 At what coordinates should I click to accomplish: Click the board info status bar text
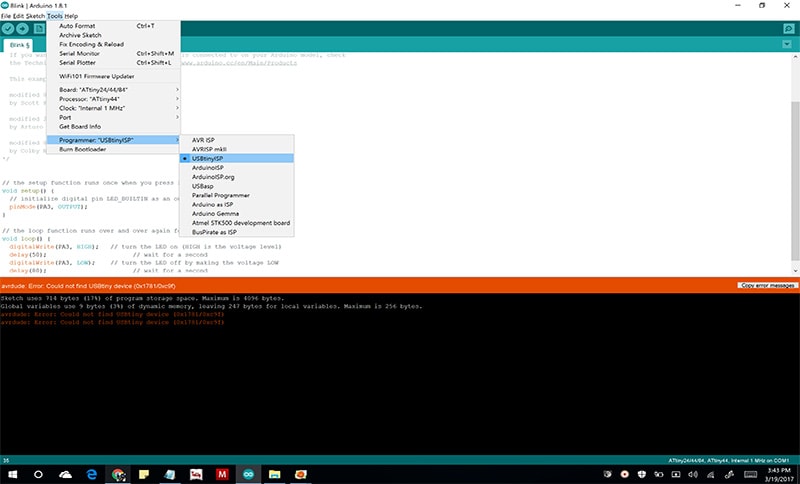coord(729,460)
